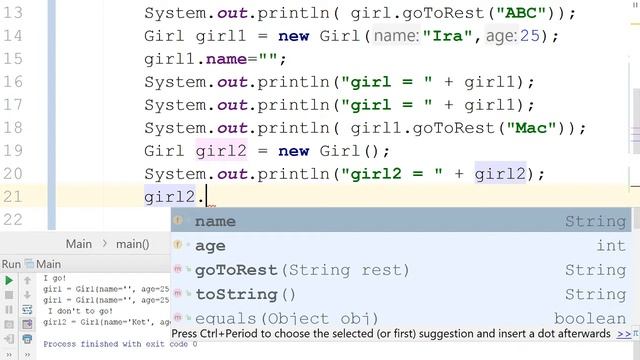Choose the name String completion suggestion
640x360 pixels.
(x=400, y=221)
